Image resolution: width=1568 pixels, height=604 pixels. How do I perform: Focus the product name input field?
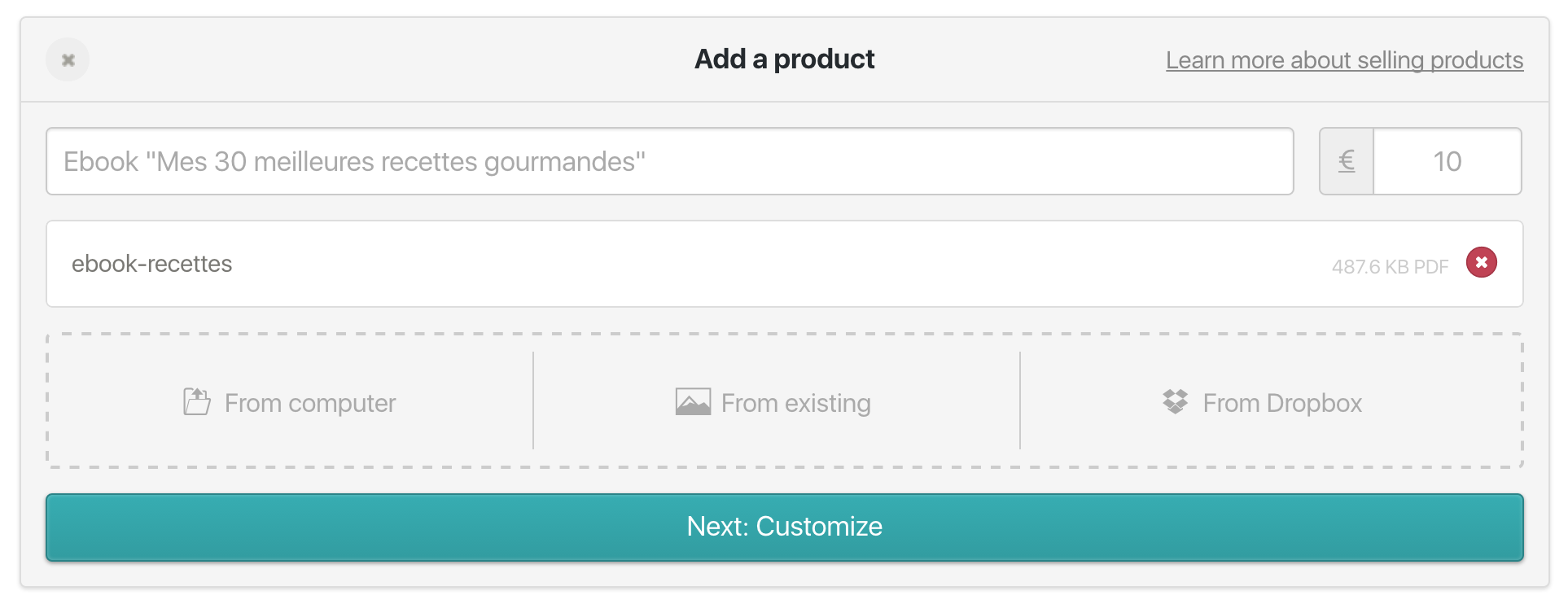(669, 161)
